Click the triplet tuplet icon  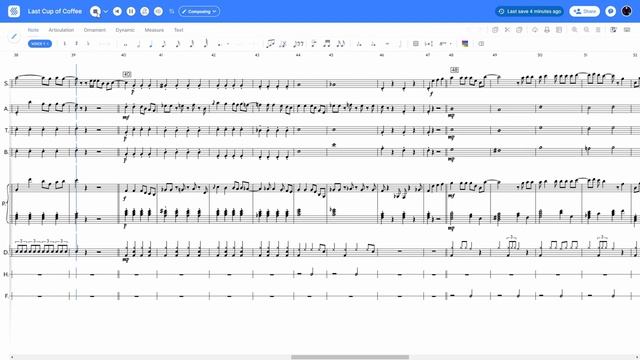pos(299,44)
